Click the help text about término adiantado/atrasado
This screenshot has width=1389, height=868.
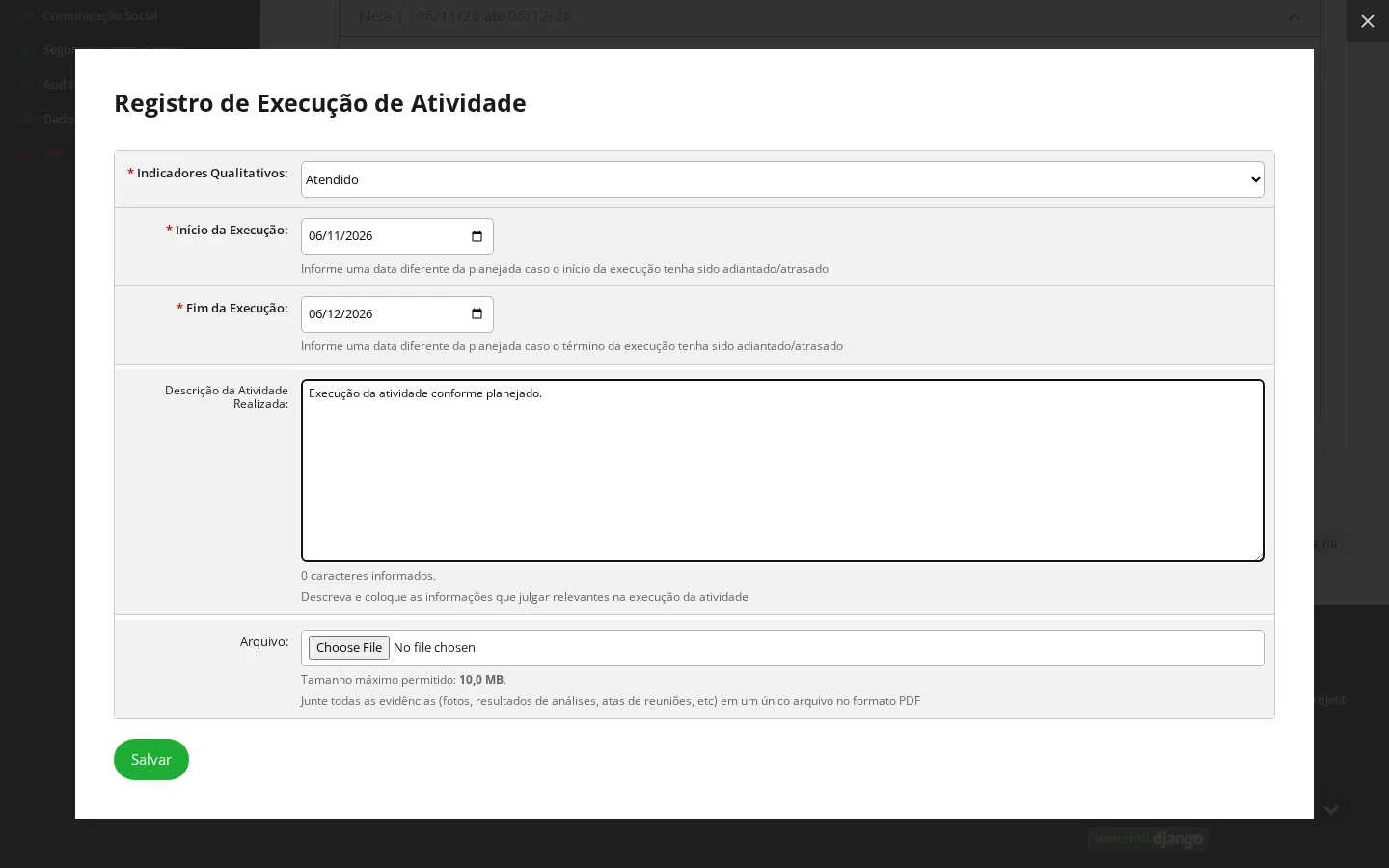pyautogui.click(x=572, y=346)
